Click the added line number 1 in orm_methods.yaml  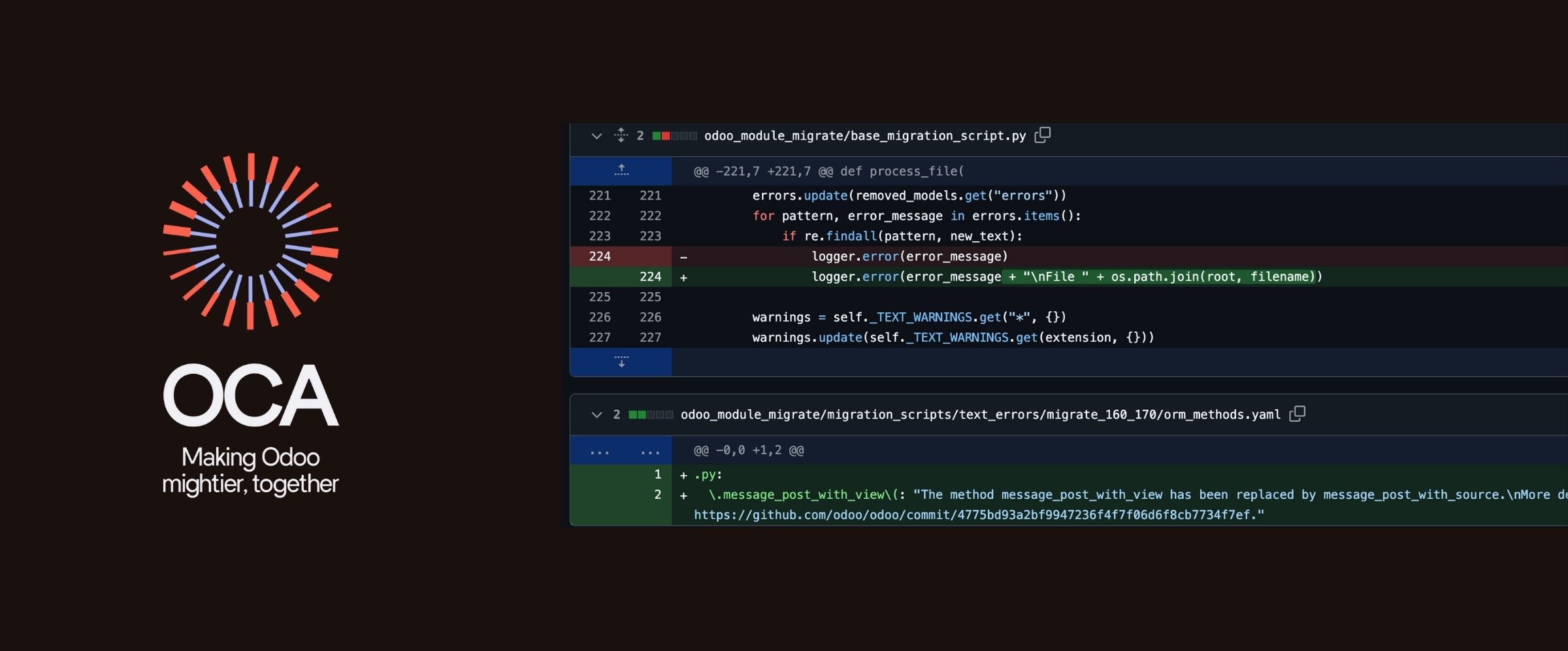pos(658,475)
